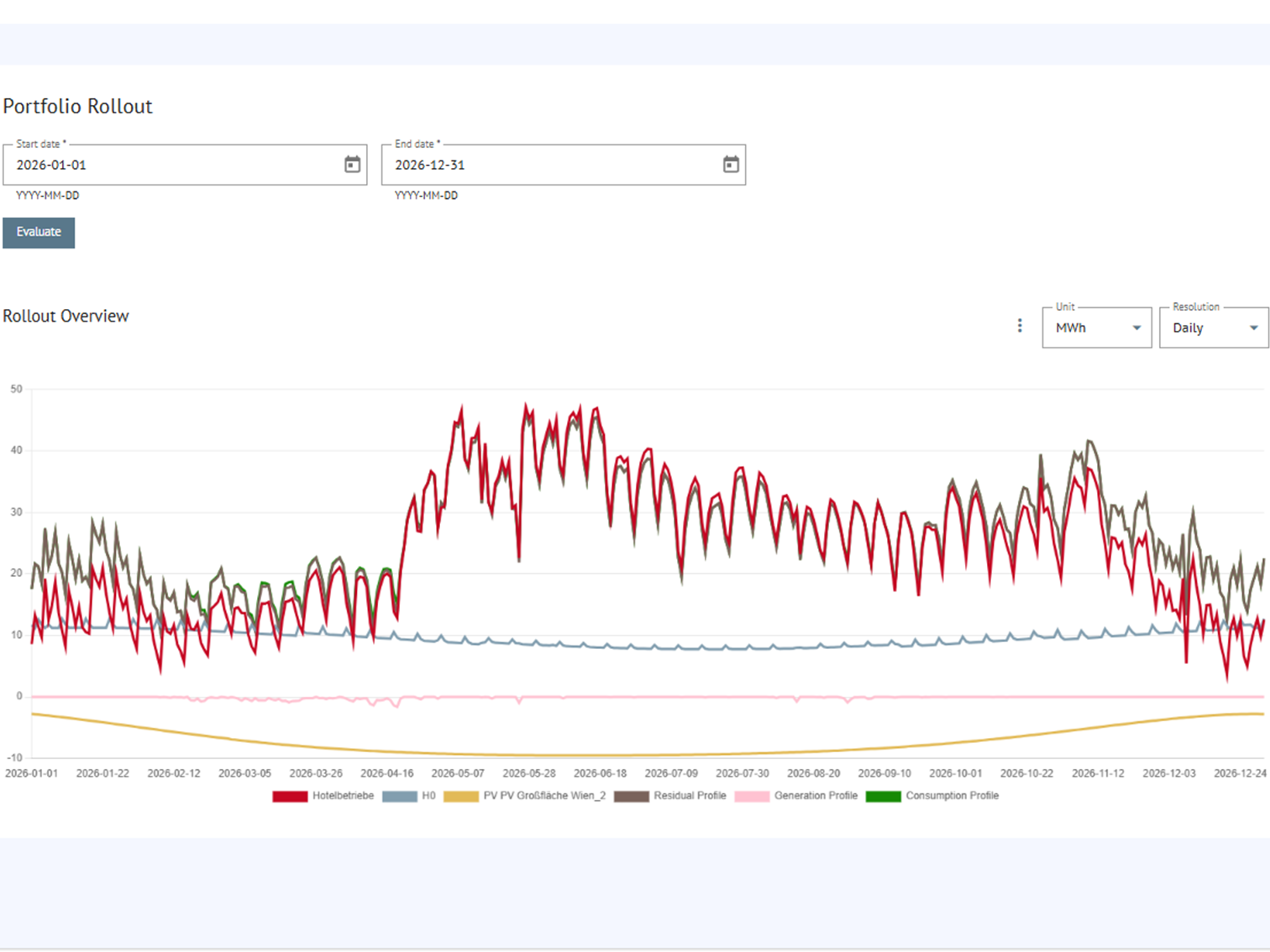This screenshot has height=952, width=1270.
Task: Click the Resolution dropdown arrow
Action: pos(1254,328)
